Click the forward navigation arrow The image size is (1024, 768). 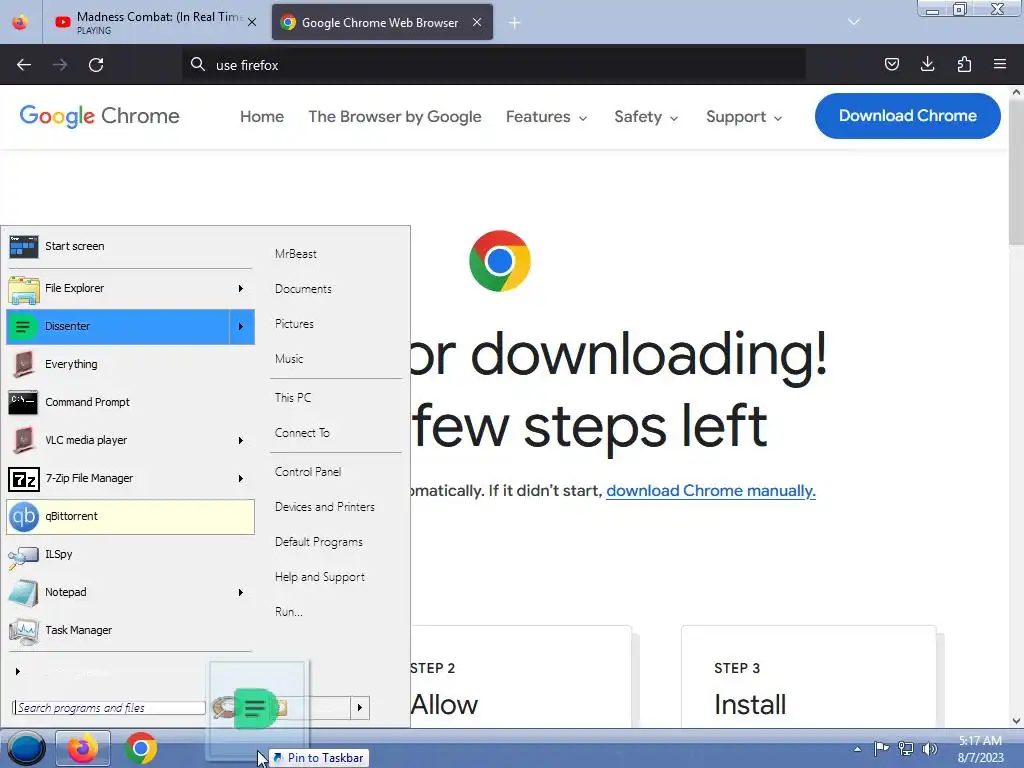pos(60,65)
